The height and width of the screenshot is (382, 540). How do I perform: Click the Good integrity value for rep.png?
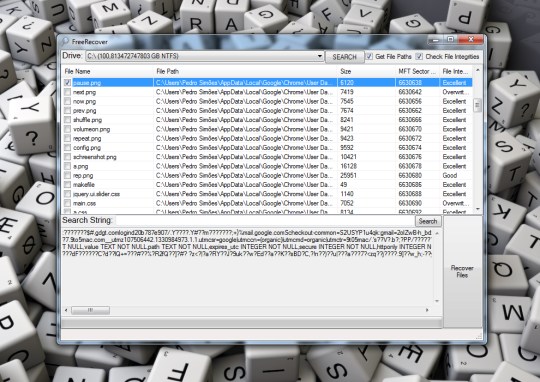pyautogui.click(x=450, y=176)
